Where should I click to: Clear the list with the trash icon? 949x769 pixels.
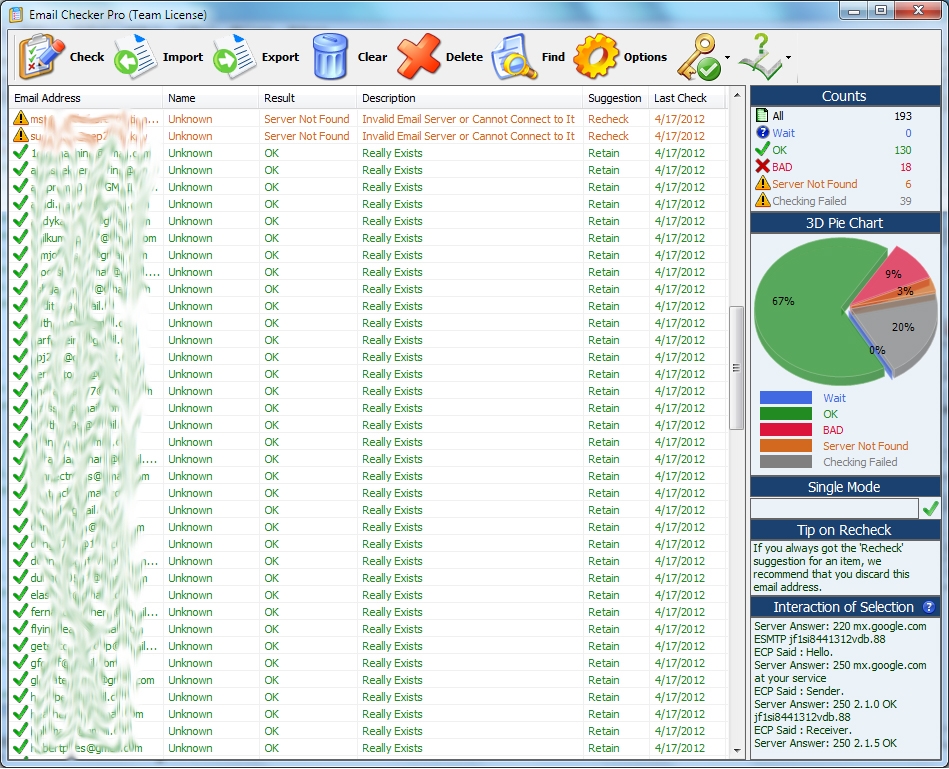coord(330,57)
